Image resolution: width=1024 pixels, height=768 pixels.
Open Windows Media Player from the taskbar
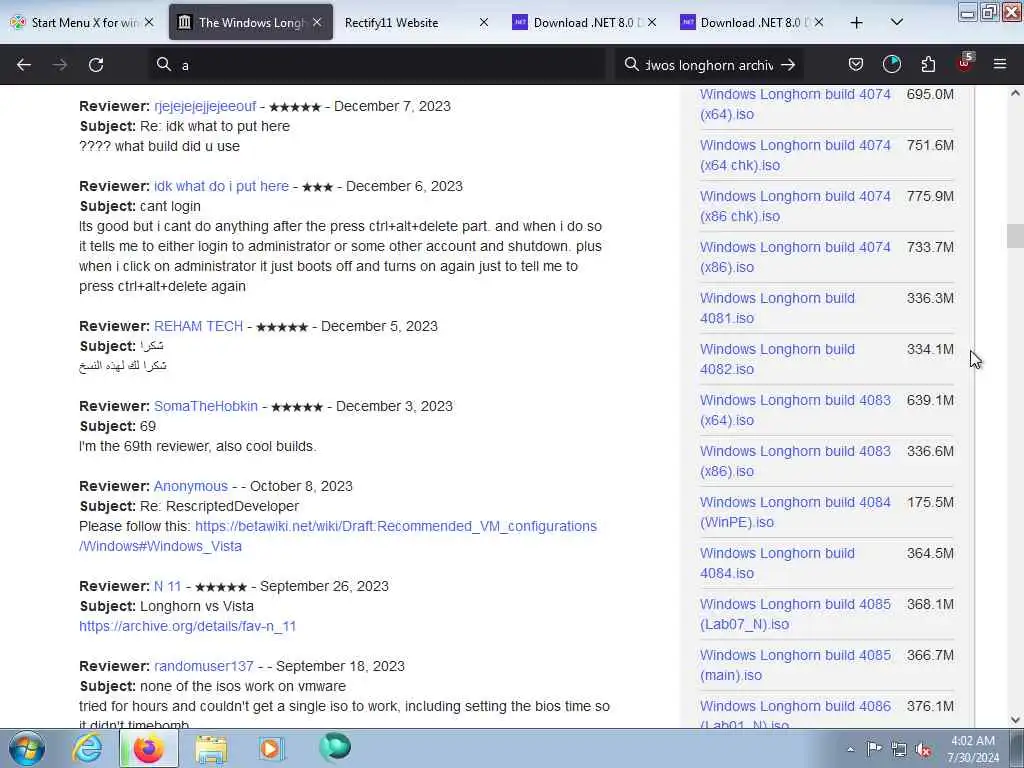[x=270, y=748]
